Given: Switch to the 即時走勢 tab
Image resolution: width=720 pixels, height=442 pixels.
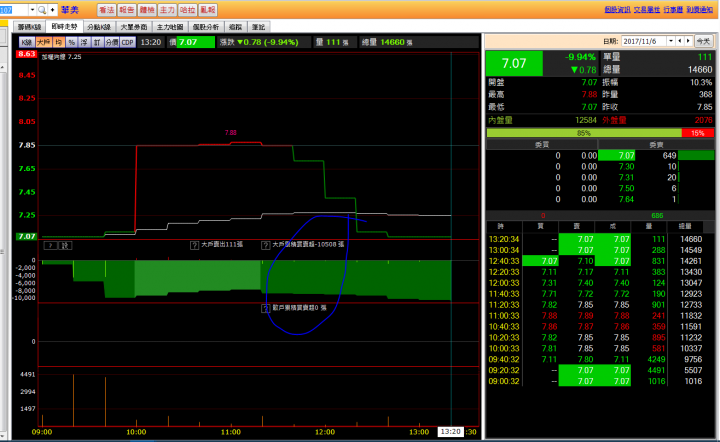Looking at the screenshot, I should pos(64,27).
